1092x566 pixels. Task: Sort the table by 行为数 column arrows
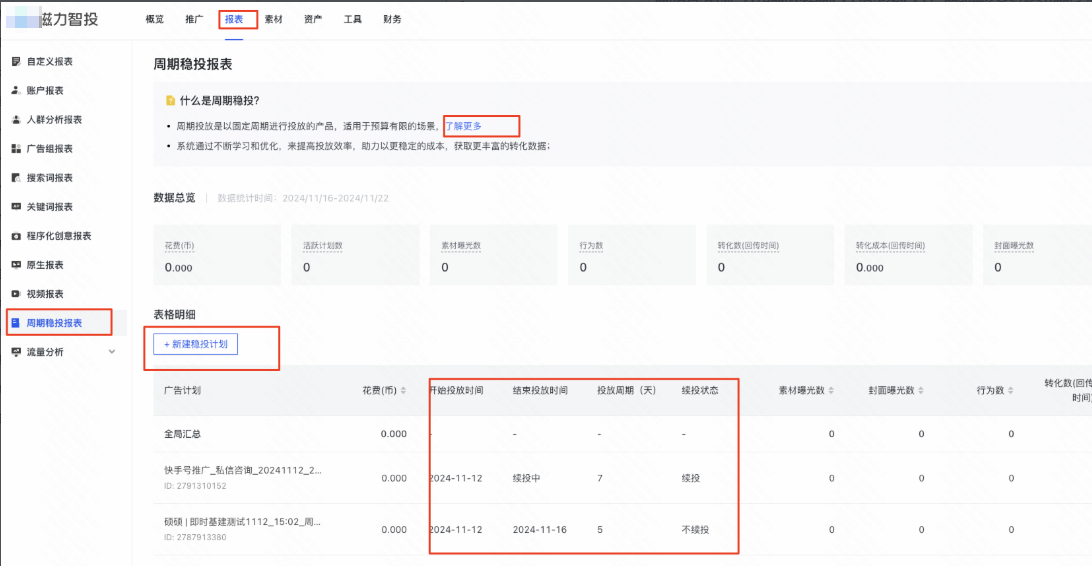pos(1011,391)
